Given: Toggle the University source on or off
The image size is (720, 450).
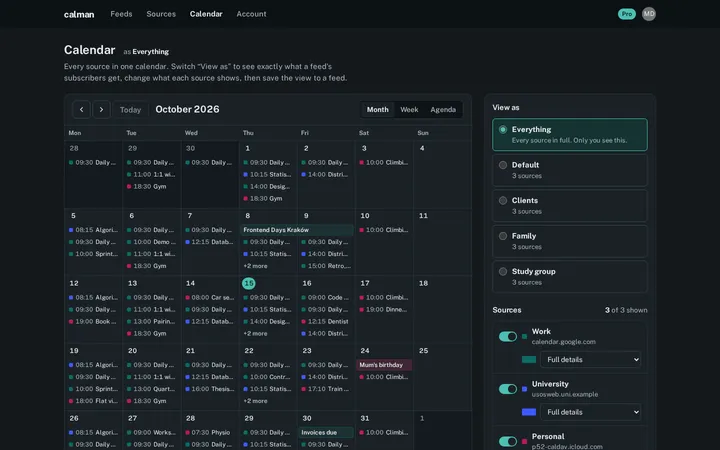Looking at the screenshot, I should tap(508, 389).
